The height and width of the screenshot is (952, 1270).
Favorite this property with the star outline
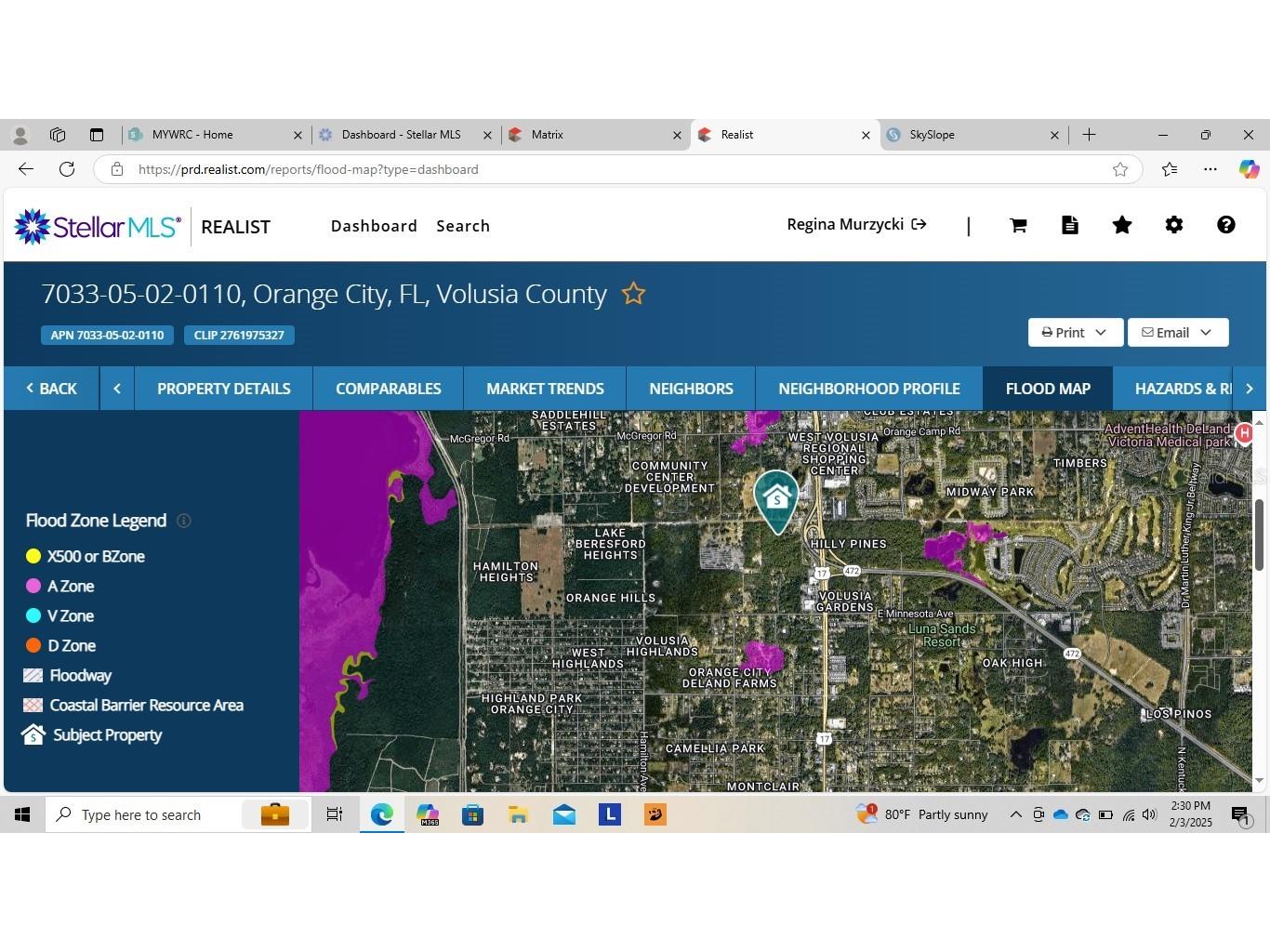click(x=633, y=294)
